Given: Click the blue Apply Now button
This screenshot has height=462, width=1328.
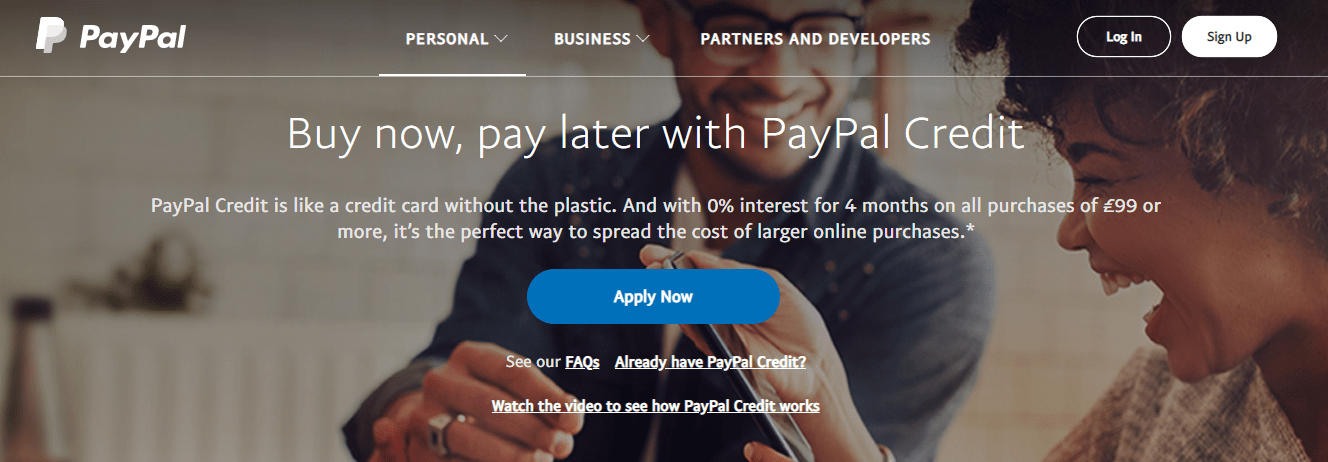Looking at the screenshot, I should point(653,296).
